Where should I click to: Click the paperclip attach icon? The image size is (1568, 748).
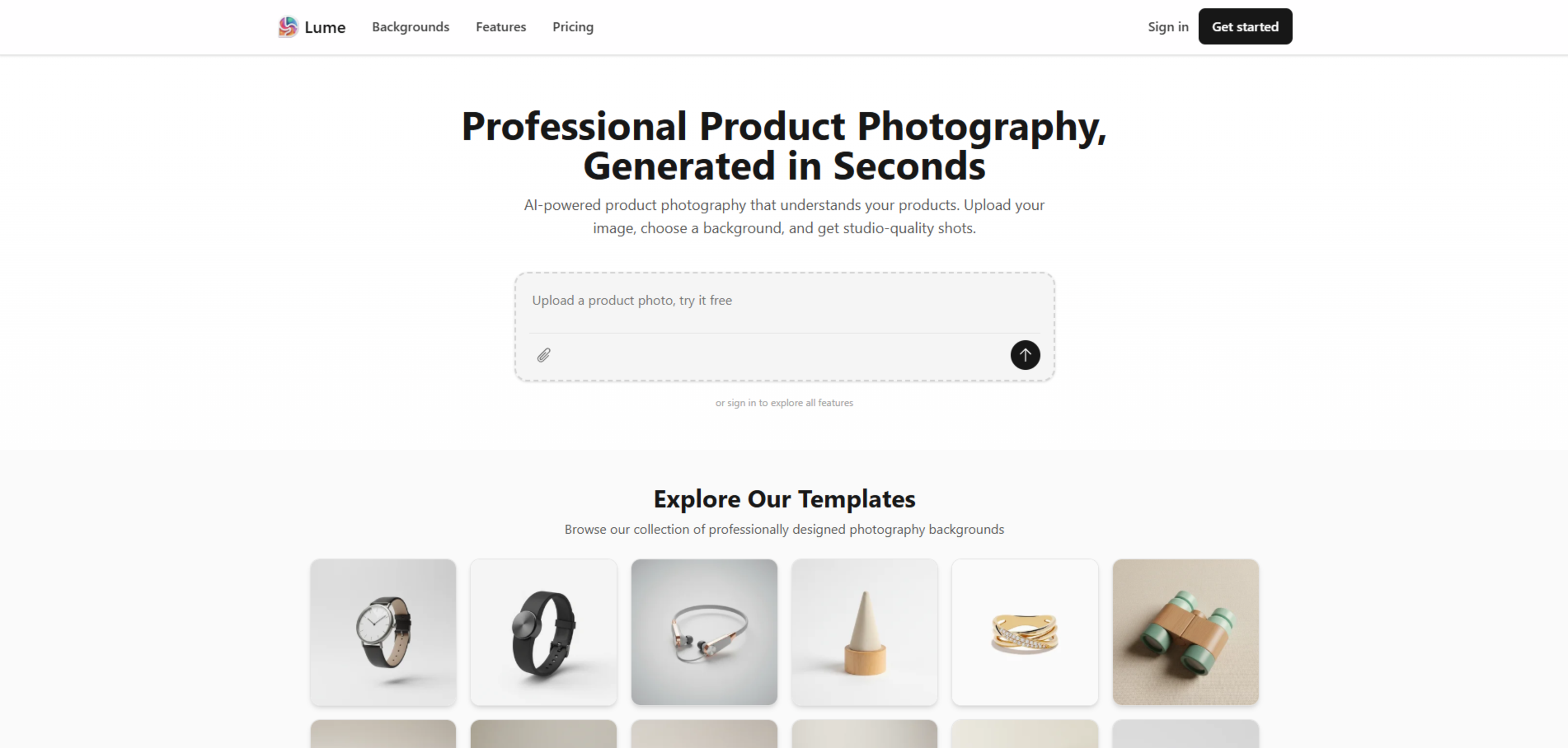tap(543, 355)
